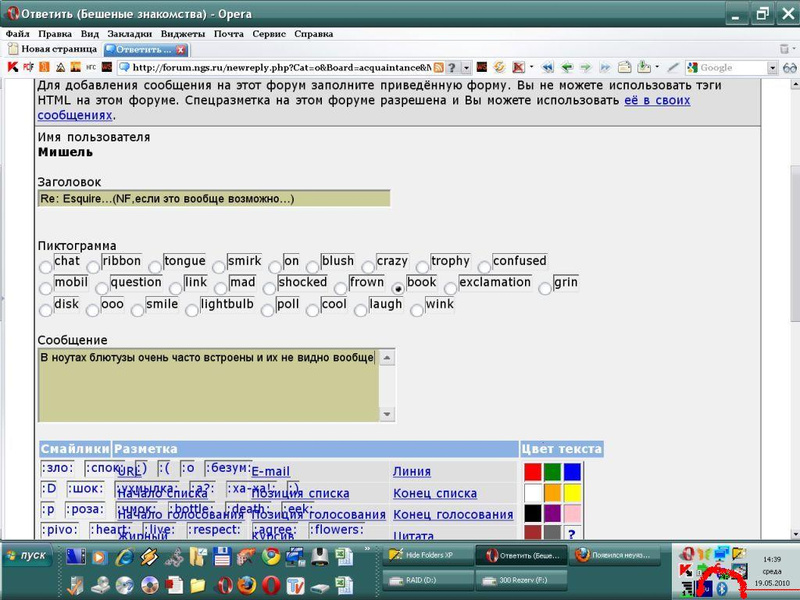Click the E-mail markup link
Screen dimensions: 800x600
coord(270,471)
